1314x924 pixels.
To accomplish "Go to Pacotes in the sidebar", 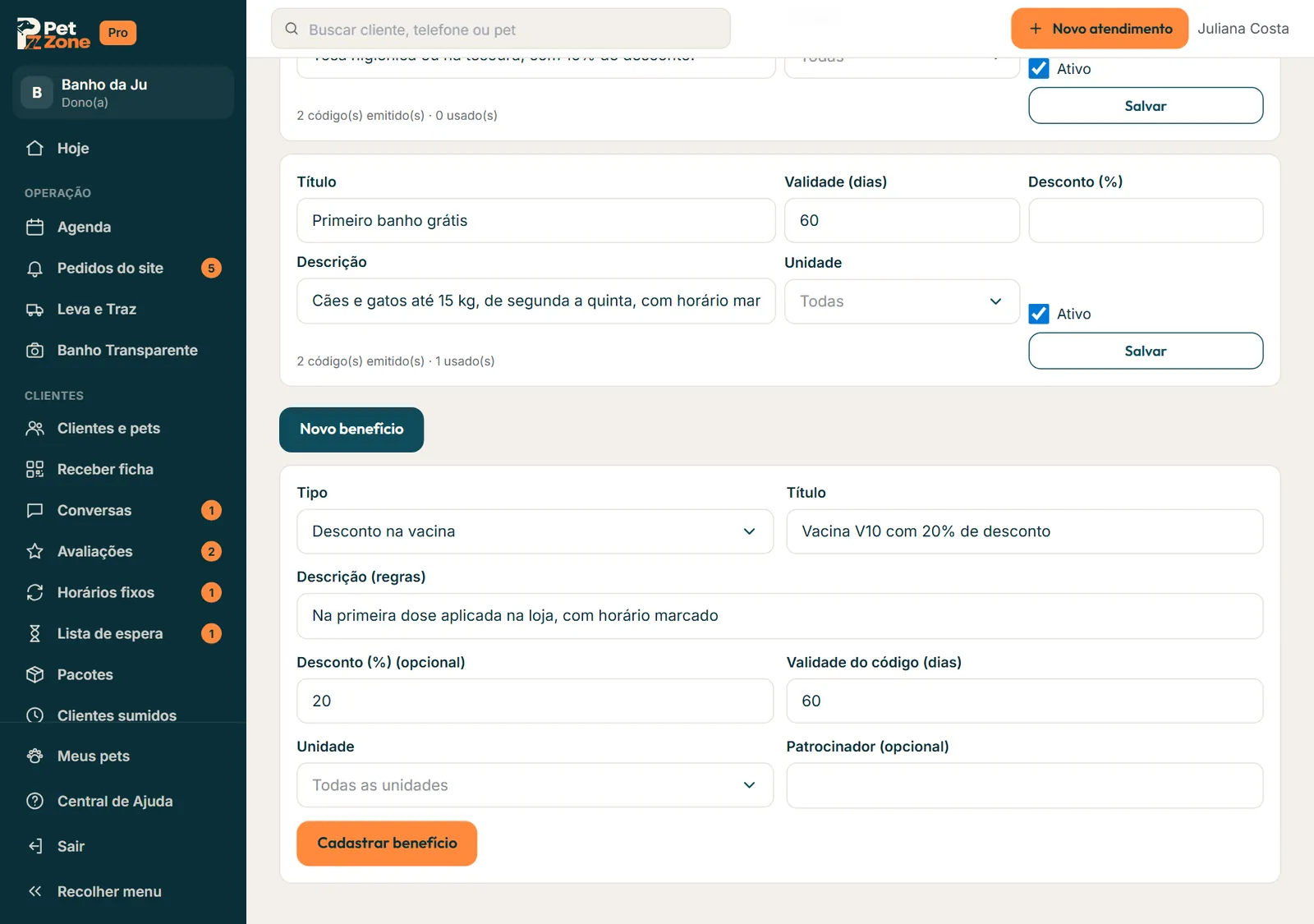I will coord(123,674).
